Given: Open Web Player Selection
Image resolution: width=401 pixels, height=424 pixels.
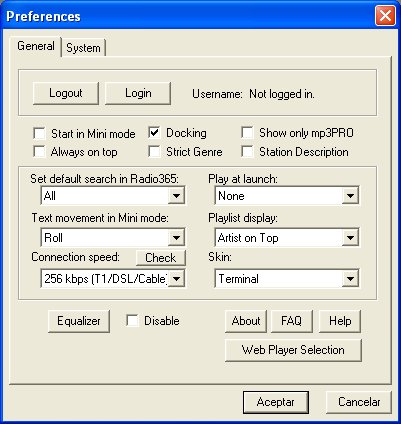Looking at the screenshot, I should coord(293,350).
